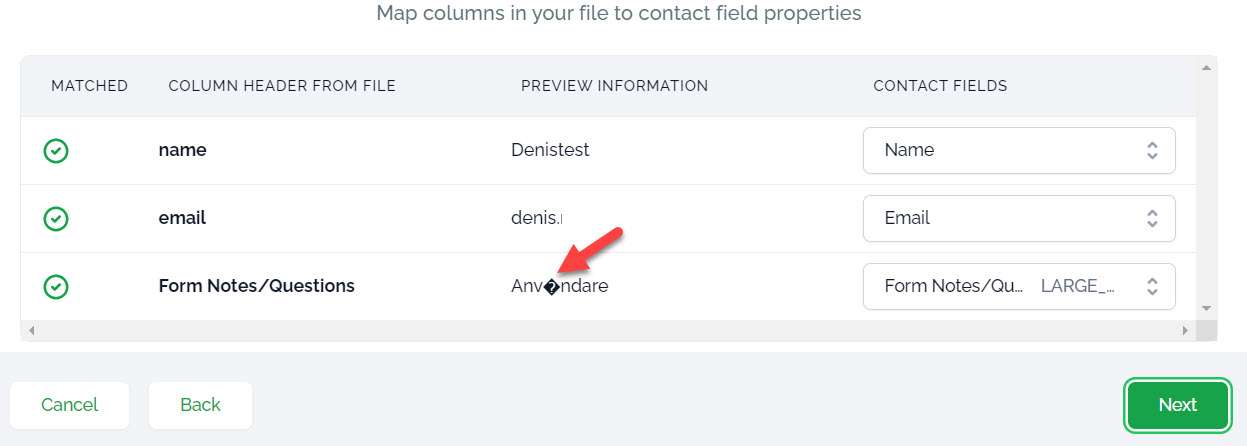Open the Form Notes/Qu... contact field dropdown

click(1018, 286)
